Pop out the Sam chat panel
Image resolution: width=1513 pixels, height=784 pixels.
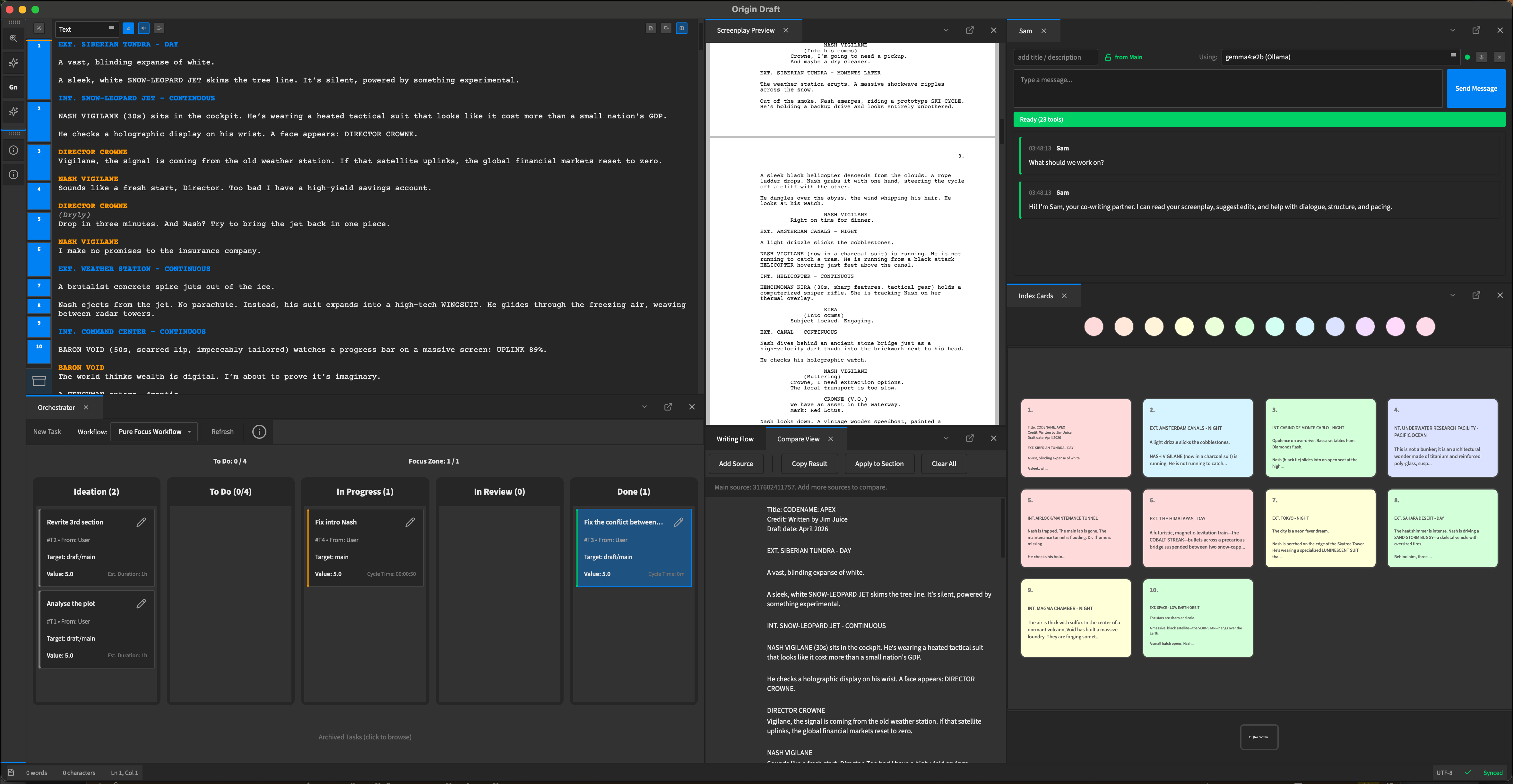click(1476, 30)
